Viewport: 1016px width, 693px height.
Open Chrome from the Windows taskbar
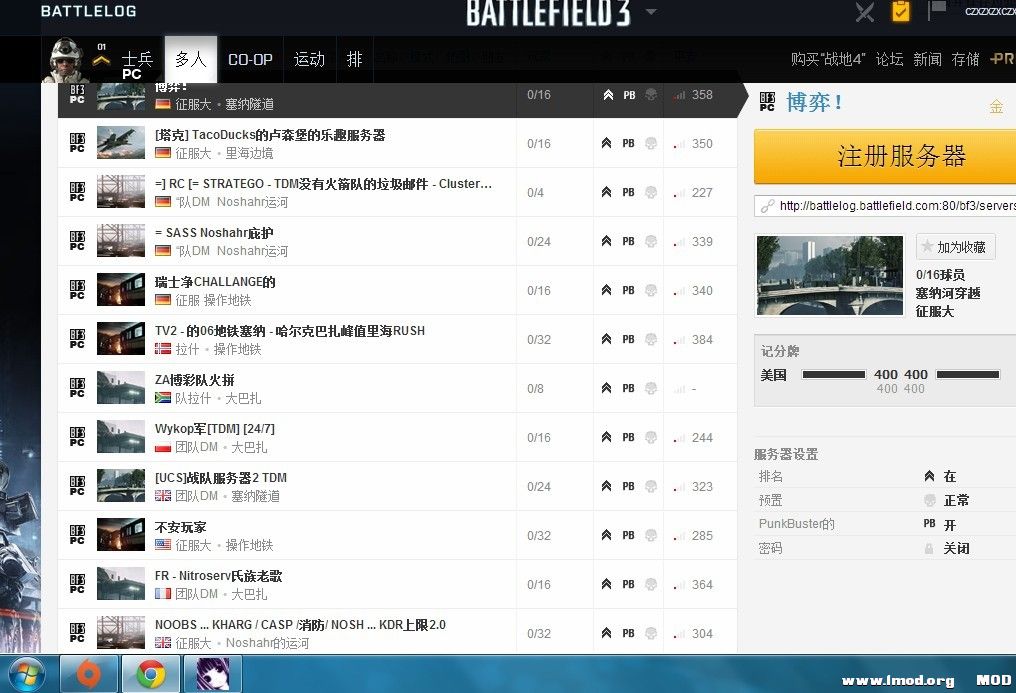pos(151,674)
